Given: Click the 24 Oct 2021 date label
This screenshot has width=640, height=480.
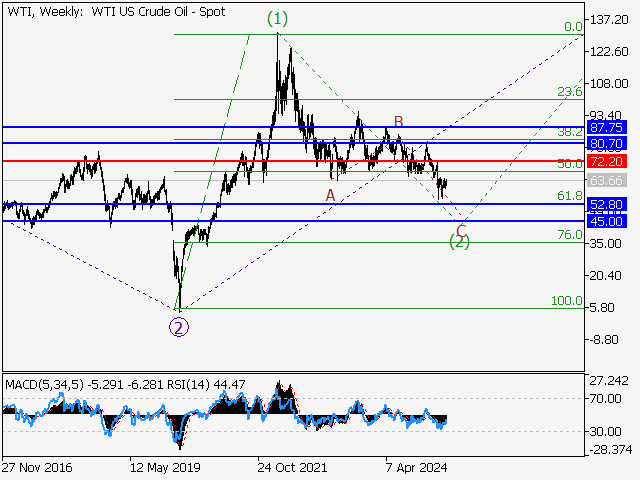Looking at the screenshot, I should coord(290,467).
